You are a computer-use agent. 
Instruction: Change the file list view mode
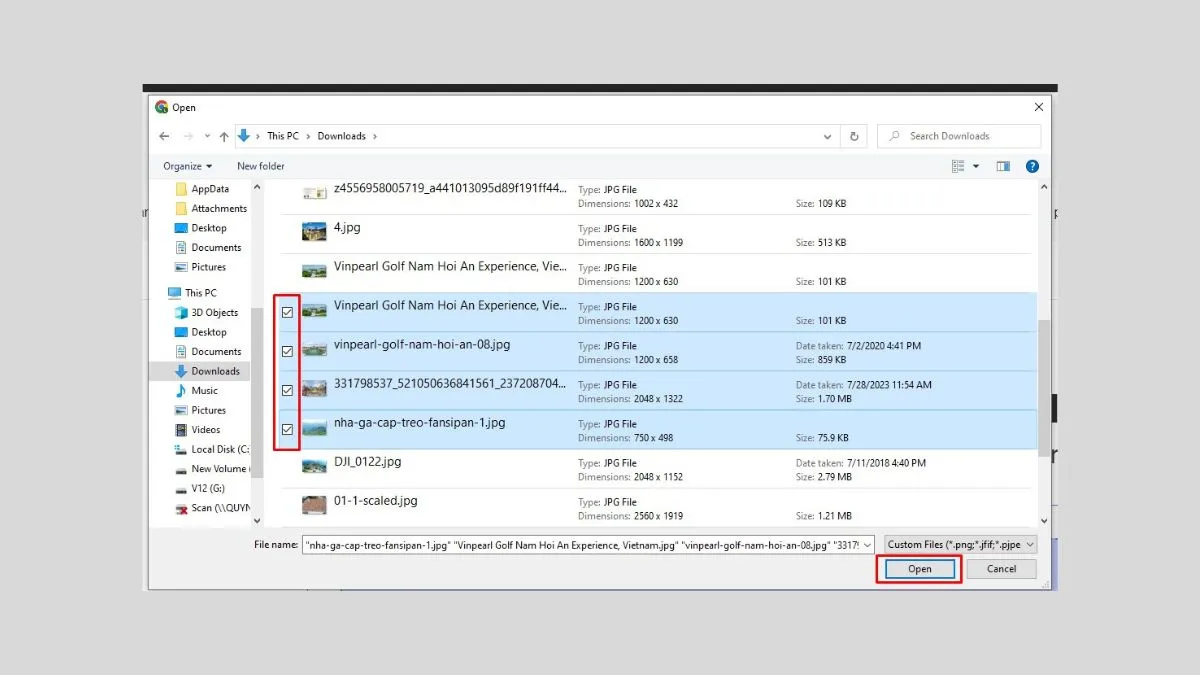click(x=960, y=166)
